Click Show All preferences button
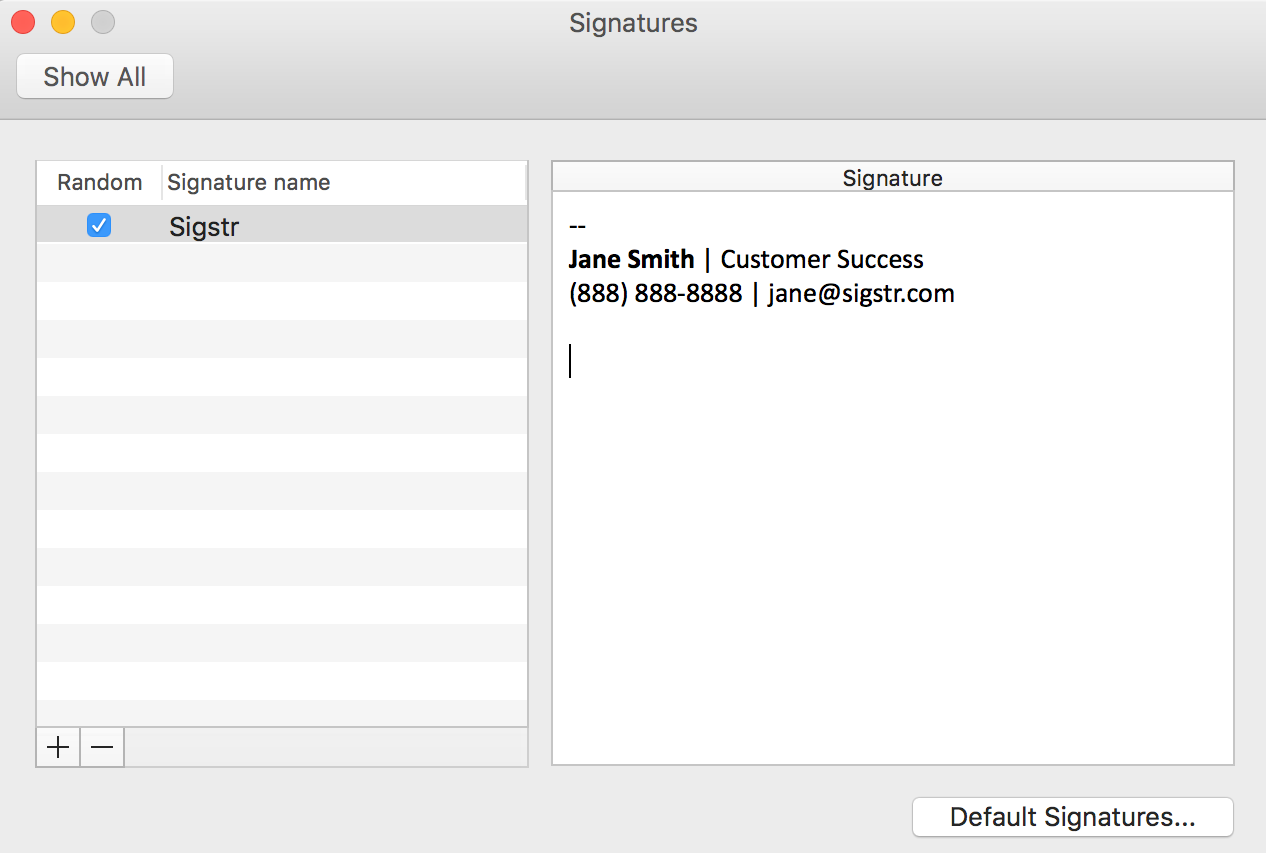The image size is (1266, 853). 95,77
